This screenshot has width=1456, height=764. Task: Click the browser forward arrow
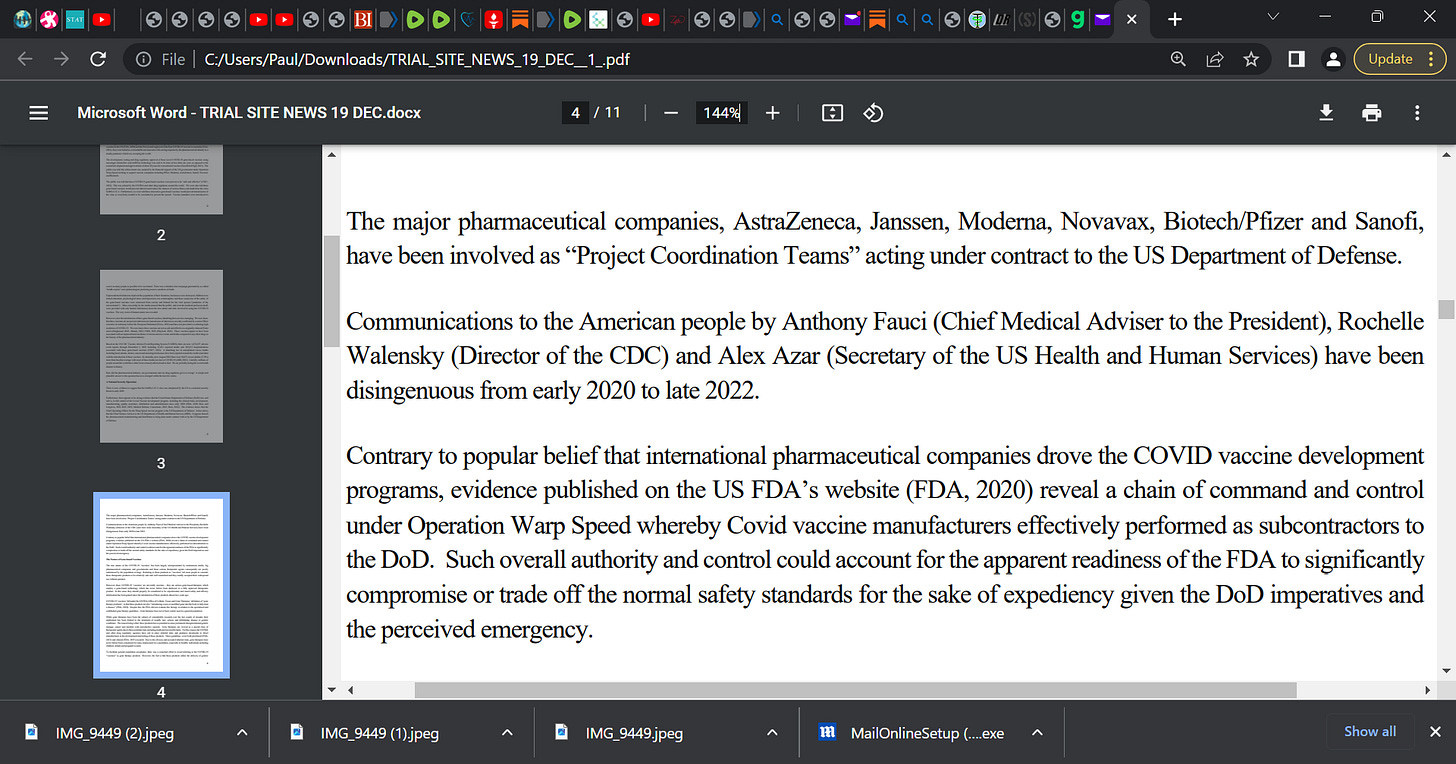coord(61,59)
